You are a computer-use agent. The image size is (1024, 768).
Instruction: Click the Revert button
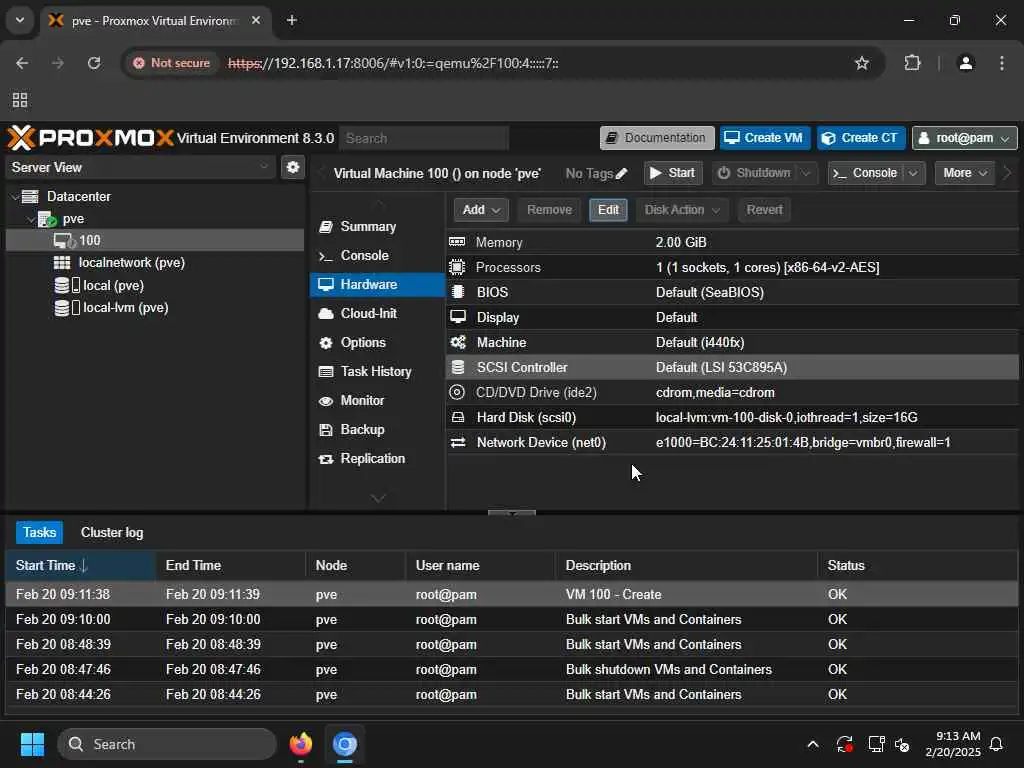click(764, 210)
